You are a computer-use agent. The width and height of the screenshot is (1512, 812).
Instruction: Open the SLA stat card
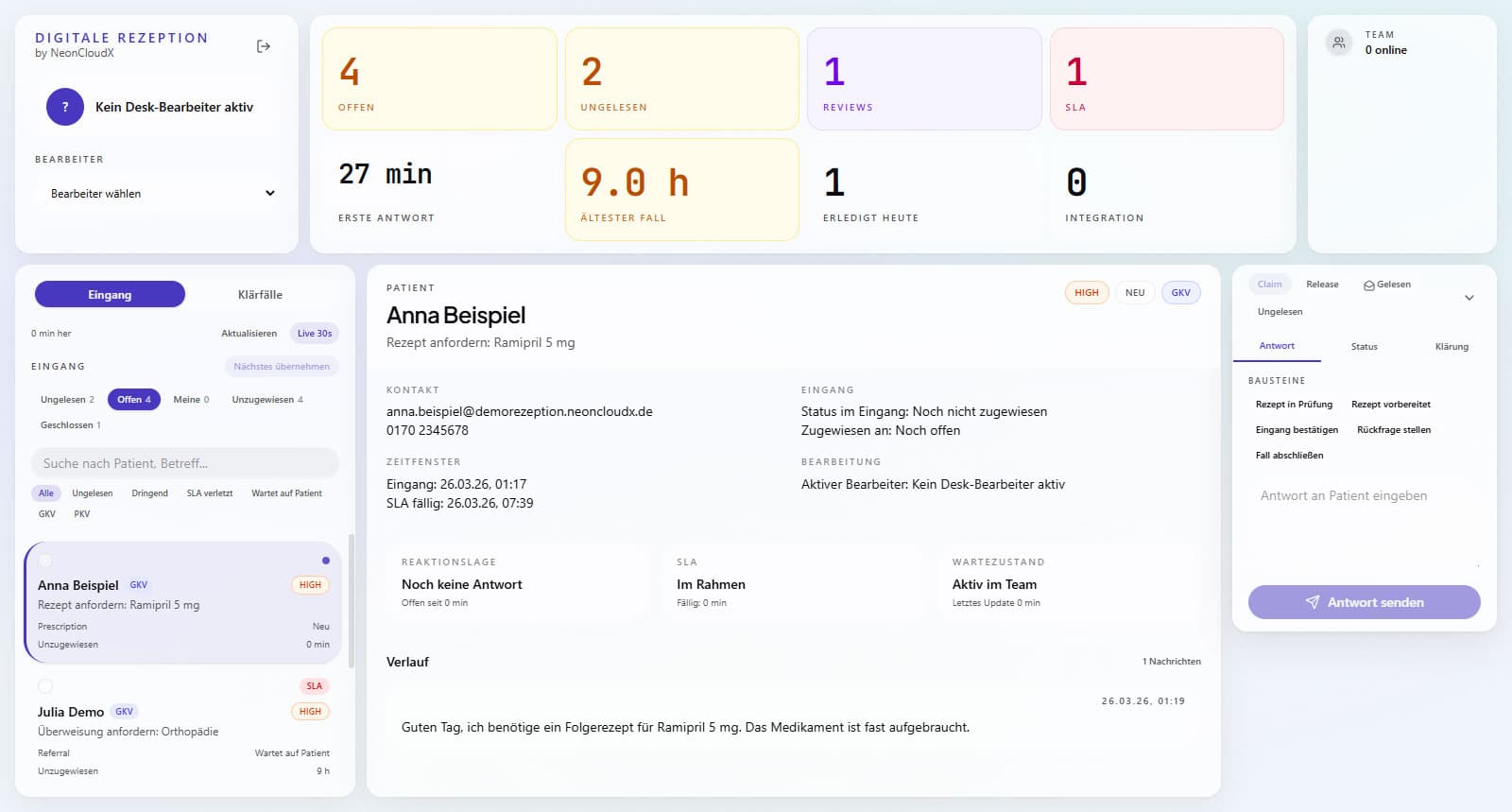1167,78
